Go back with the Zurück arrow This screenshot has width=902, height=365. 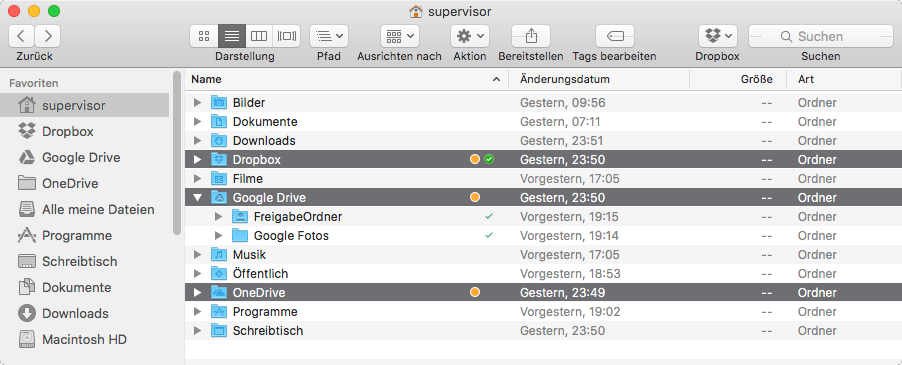pos(21,36)
